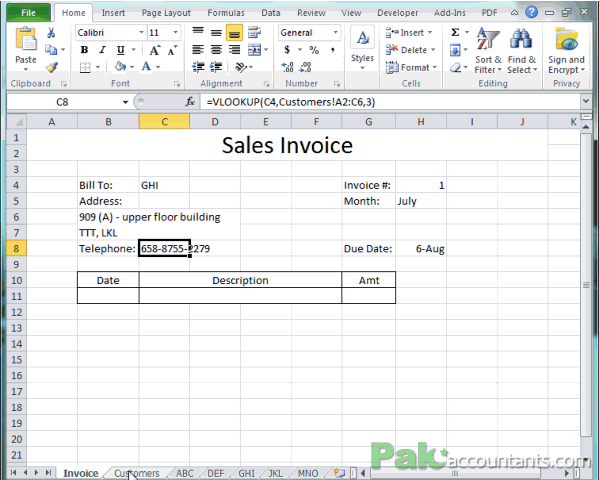The height and width of the screenshot is (480, 599).
Task: Switch to the Formulas ribbon tab
Action: (226, 13)
